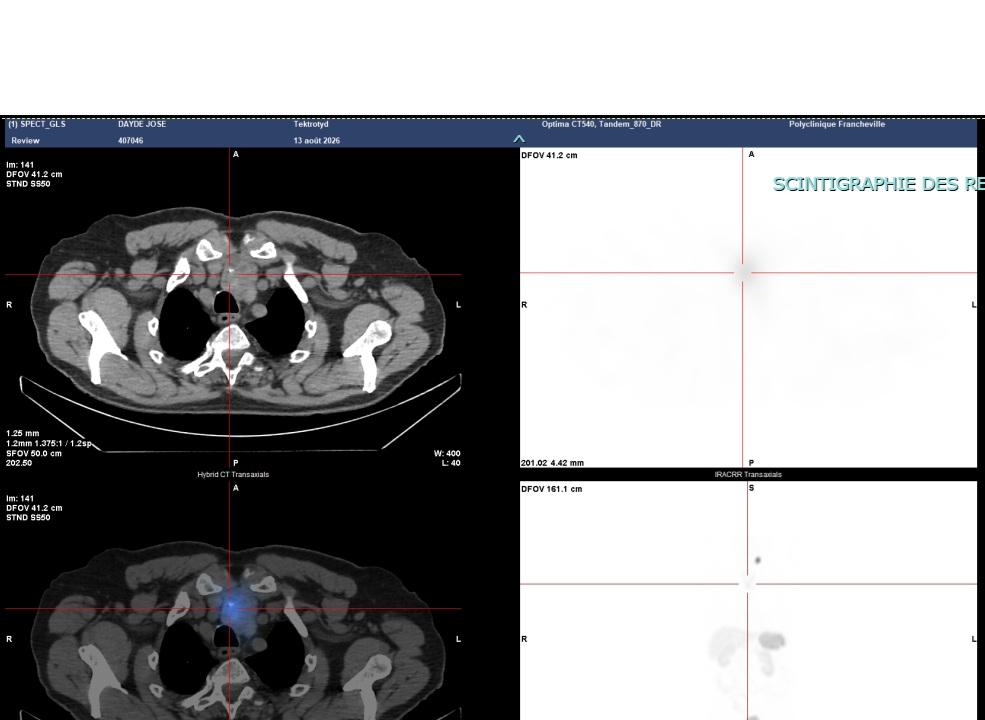Click the Polyclinique Francheville header label

837,124
